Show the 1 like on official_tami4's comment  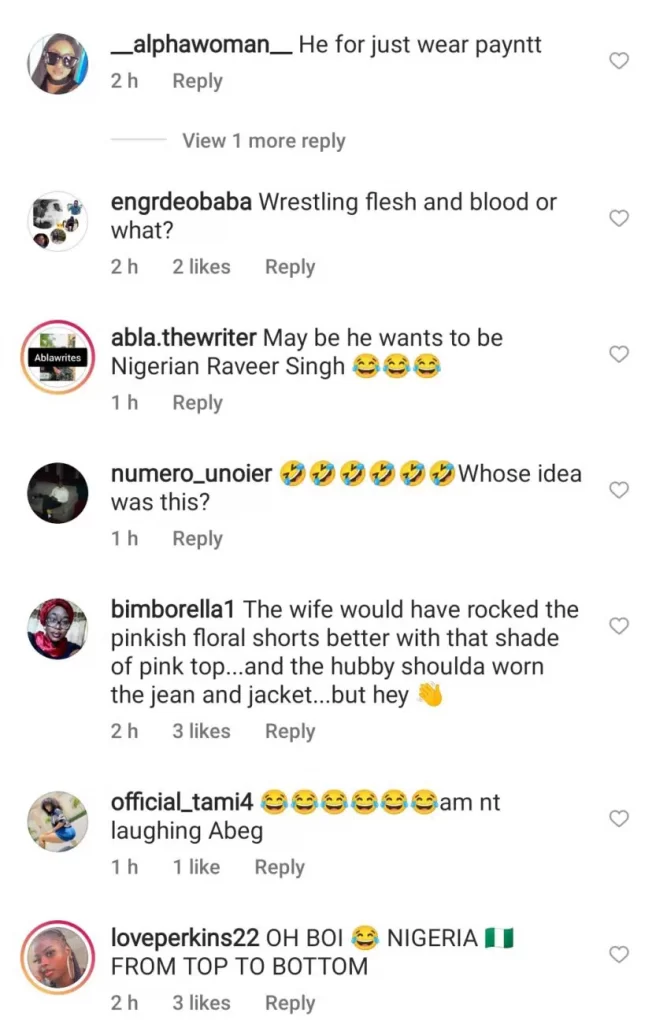click(196, 867)
